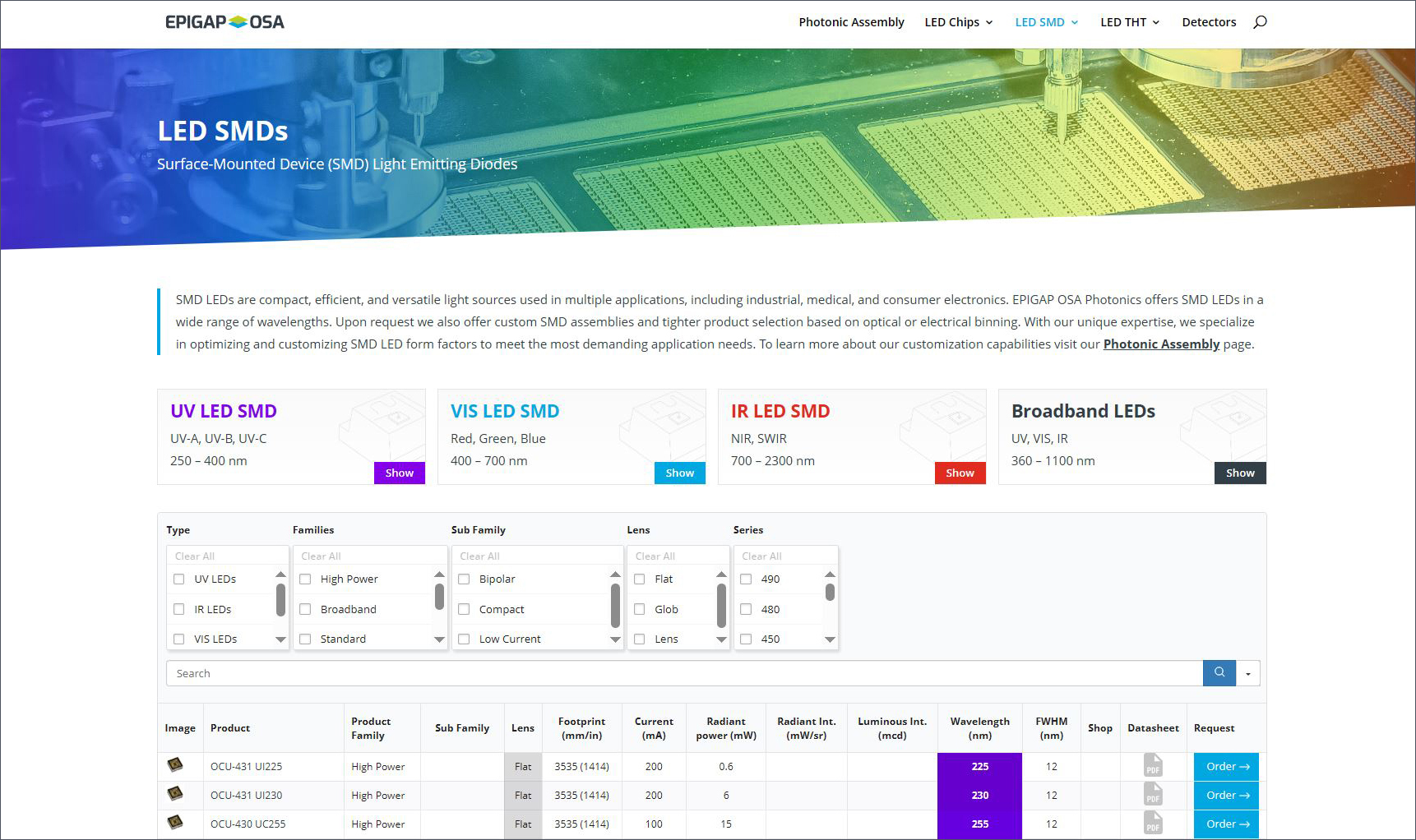Click the table Search input field

(x=684, y=673)
